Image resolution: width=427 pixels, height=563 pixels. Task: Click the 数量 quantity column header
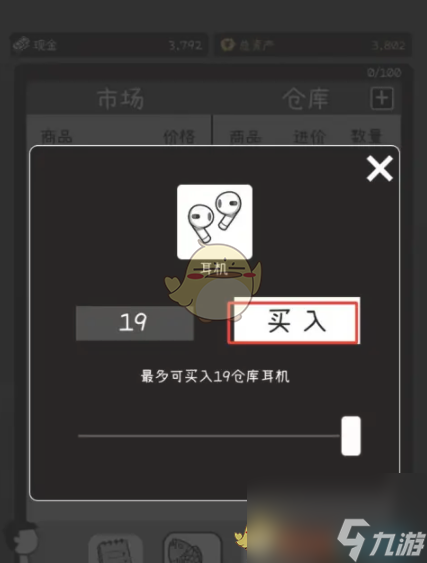pos(366,136)
